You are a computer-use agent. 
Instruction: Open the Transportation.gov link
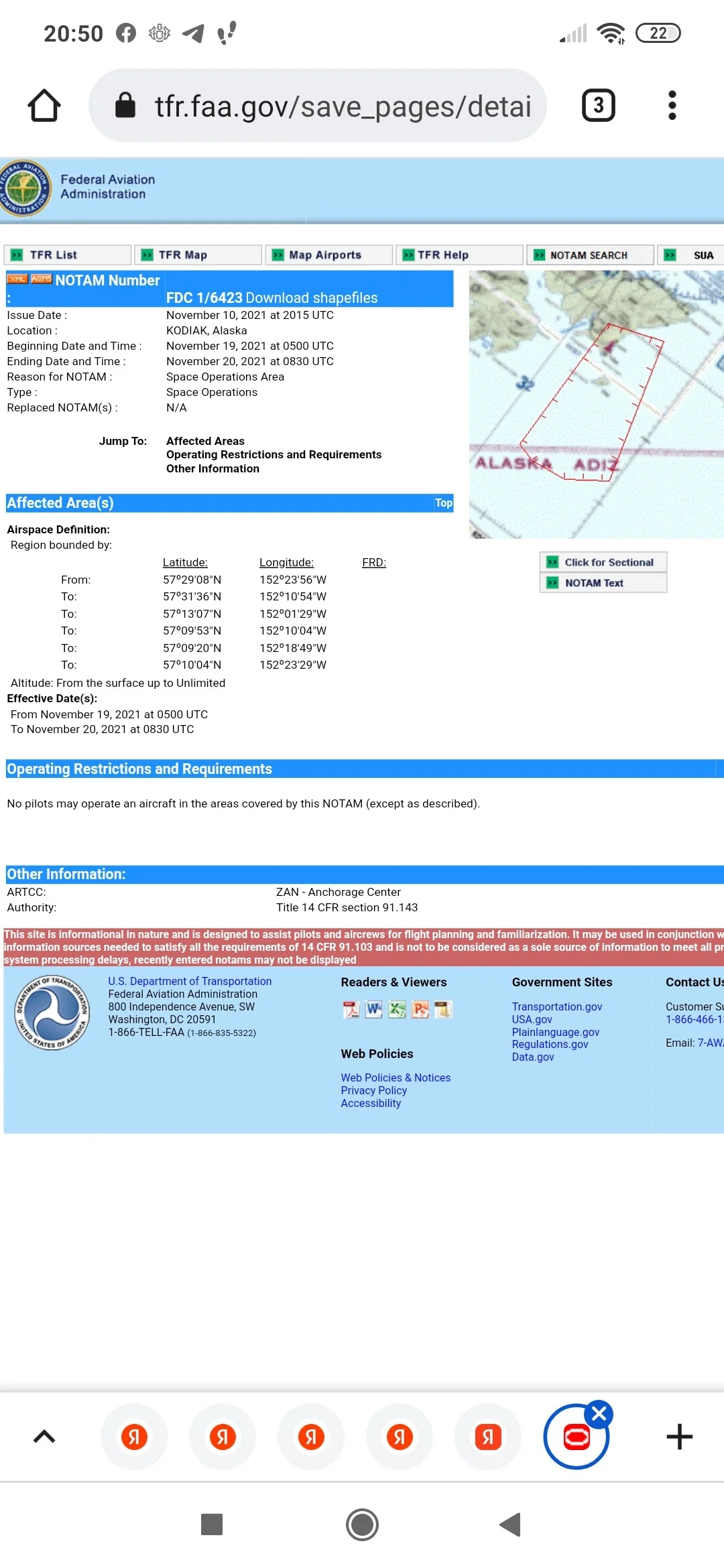(x=557, y=1006)
